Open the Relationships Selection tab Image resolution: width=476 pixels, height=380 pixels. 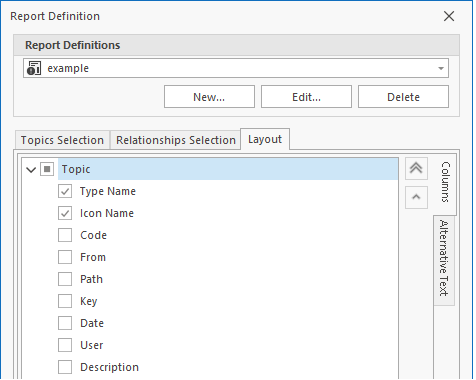176,140
